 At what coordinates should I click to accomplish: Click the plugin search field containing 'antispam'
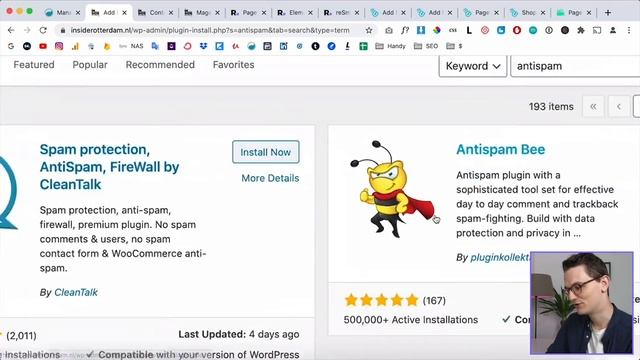575,66
